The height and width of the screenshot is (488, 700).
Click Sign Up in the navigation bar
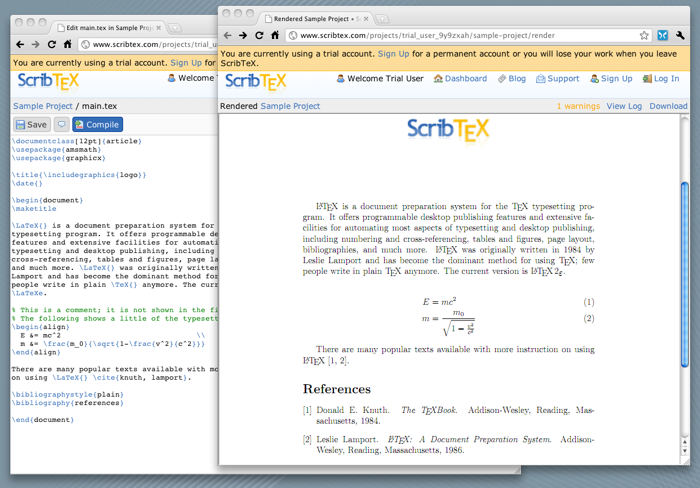point(611,79)
